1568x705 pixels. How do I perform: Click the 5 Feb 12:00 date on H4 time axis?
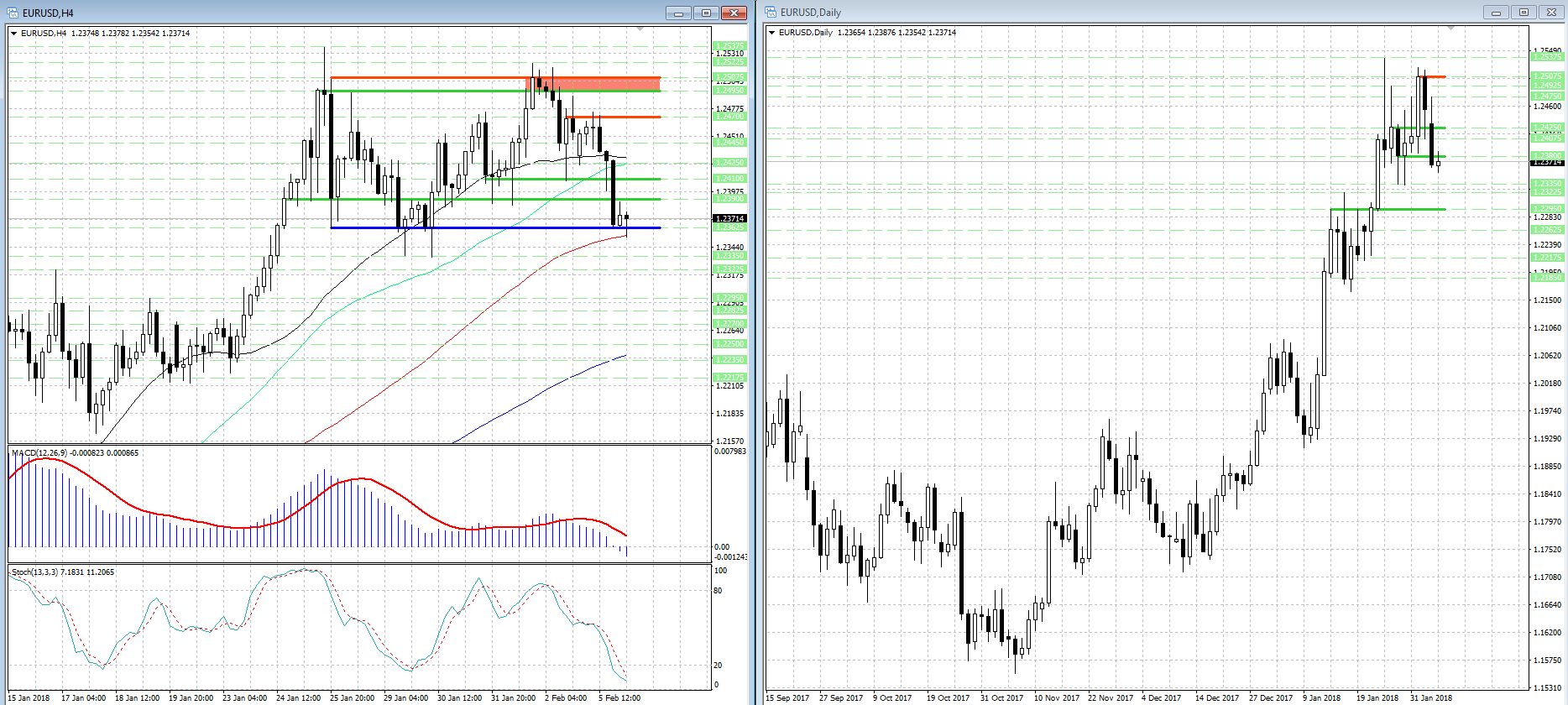(619, 698)
